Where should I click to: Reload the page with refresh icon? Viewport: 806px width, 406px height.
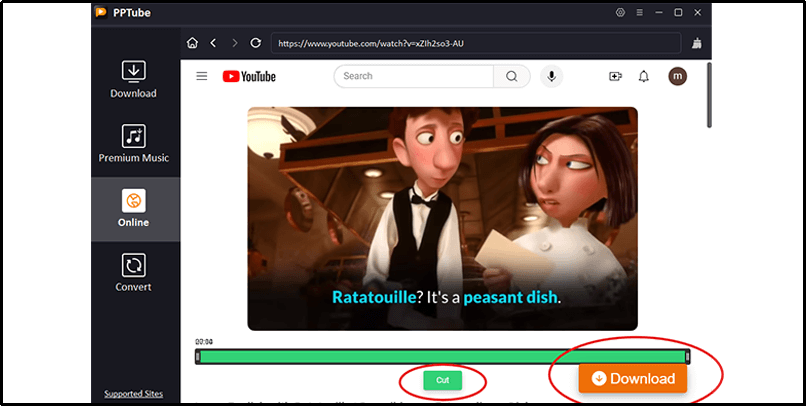pos(255,43)
